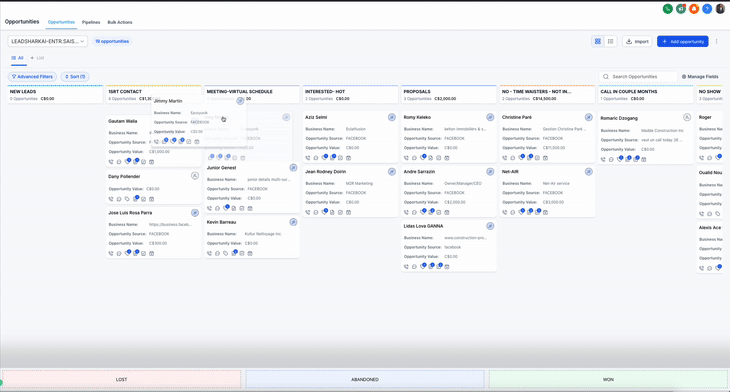This screenshot has height=392, width=730.
Task: Click the phone icon on Romy Keleko card
Action: point(406,158)
